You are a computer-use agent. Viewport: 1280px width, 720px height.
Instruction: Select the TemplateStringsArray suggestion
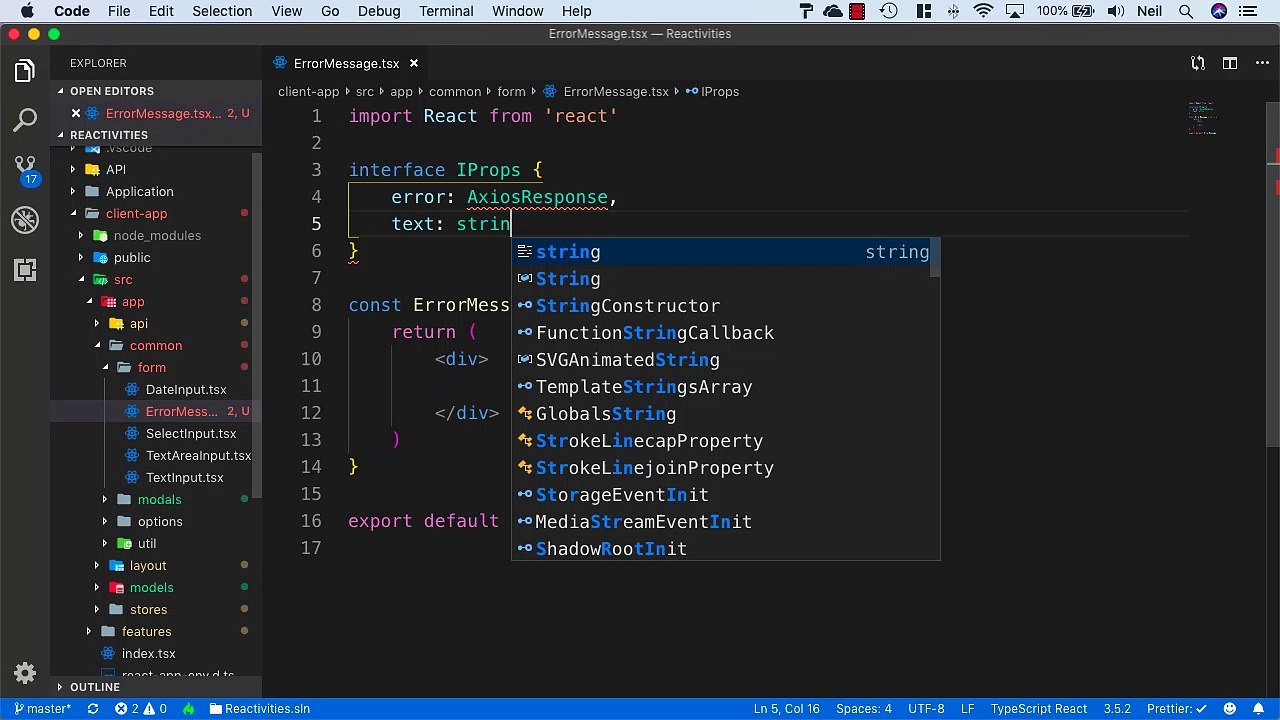point(725,387)
